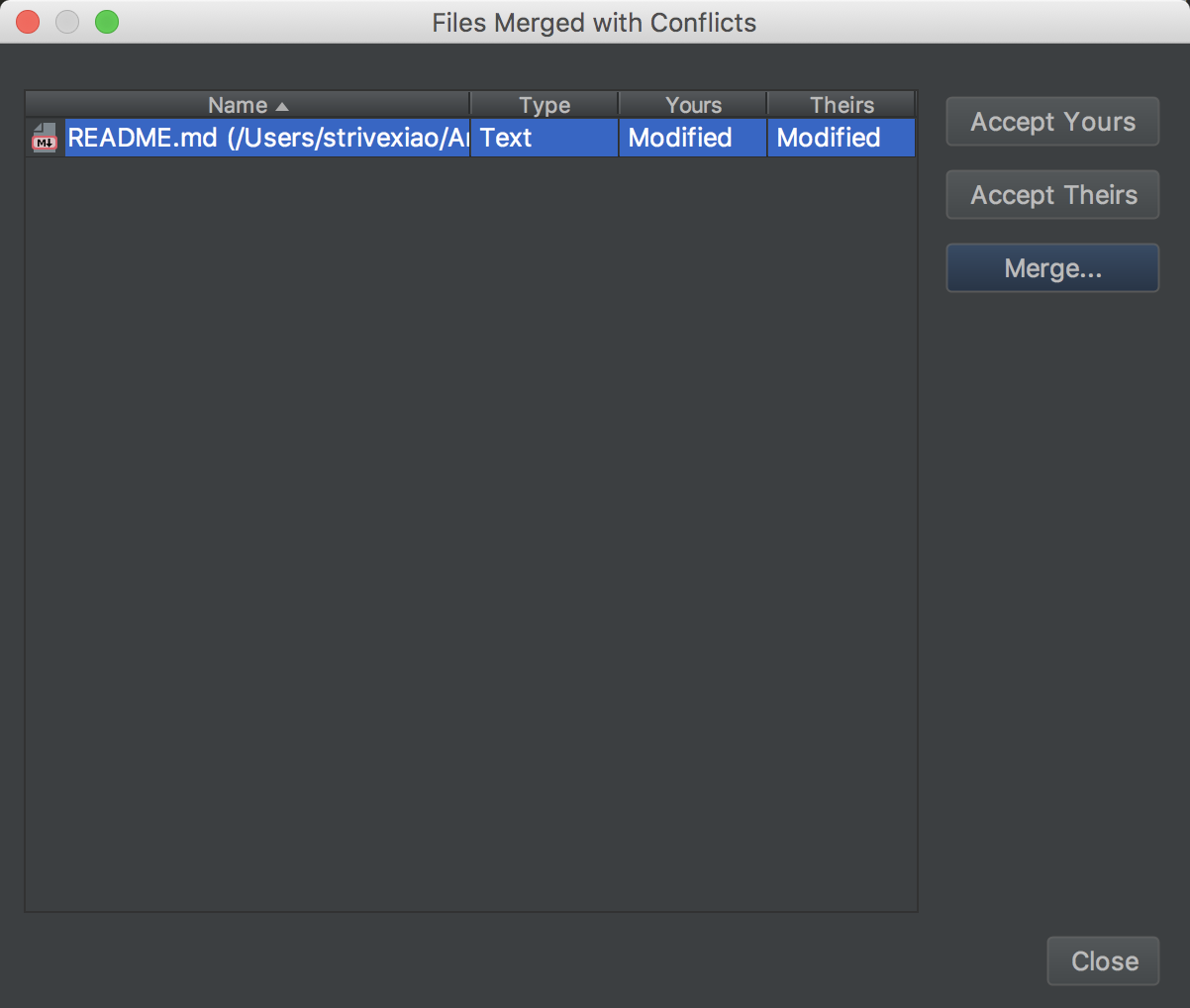
Task: Close the dialog with the red window button
Action: 28,22
